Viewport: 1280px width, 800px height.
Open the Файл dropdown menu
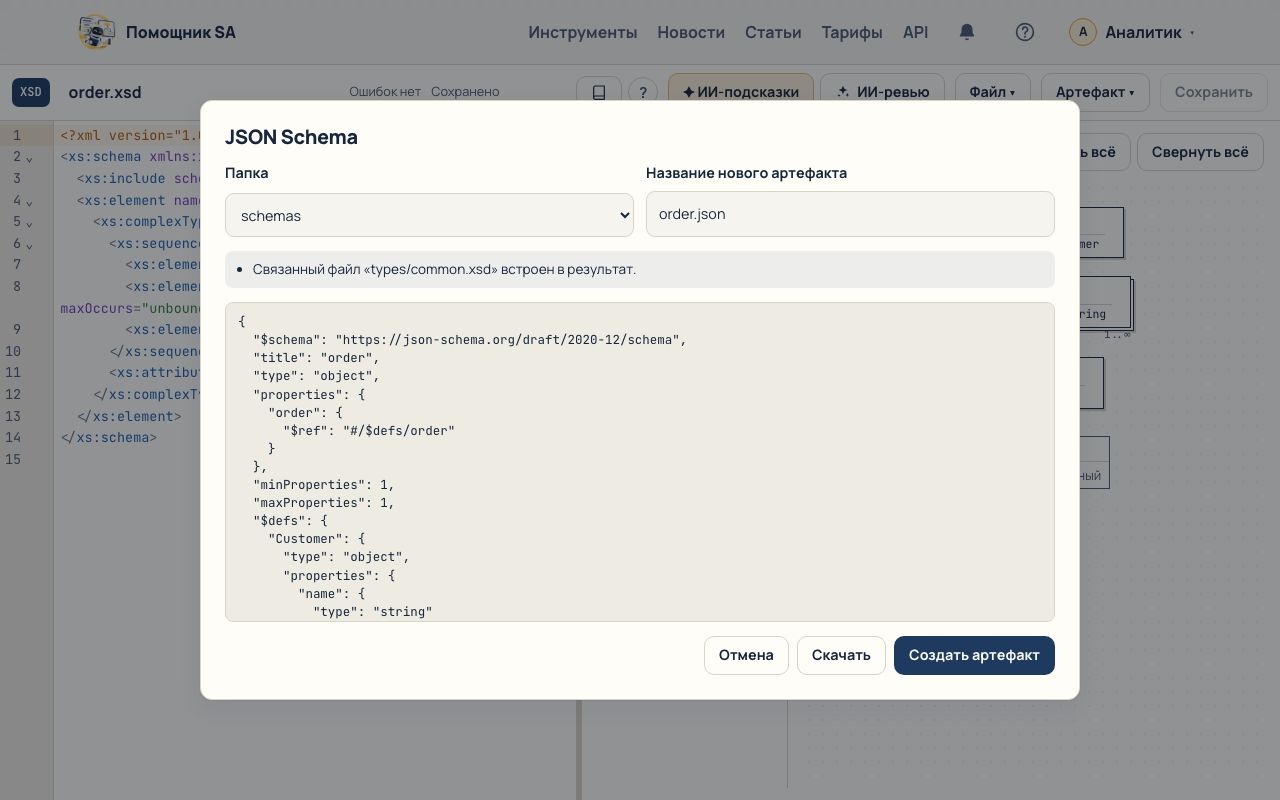click(x=992, y=92)
